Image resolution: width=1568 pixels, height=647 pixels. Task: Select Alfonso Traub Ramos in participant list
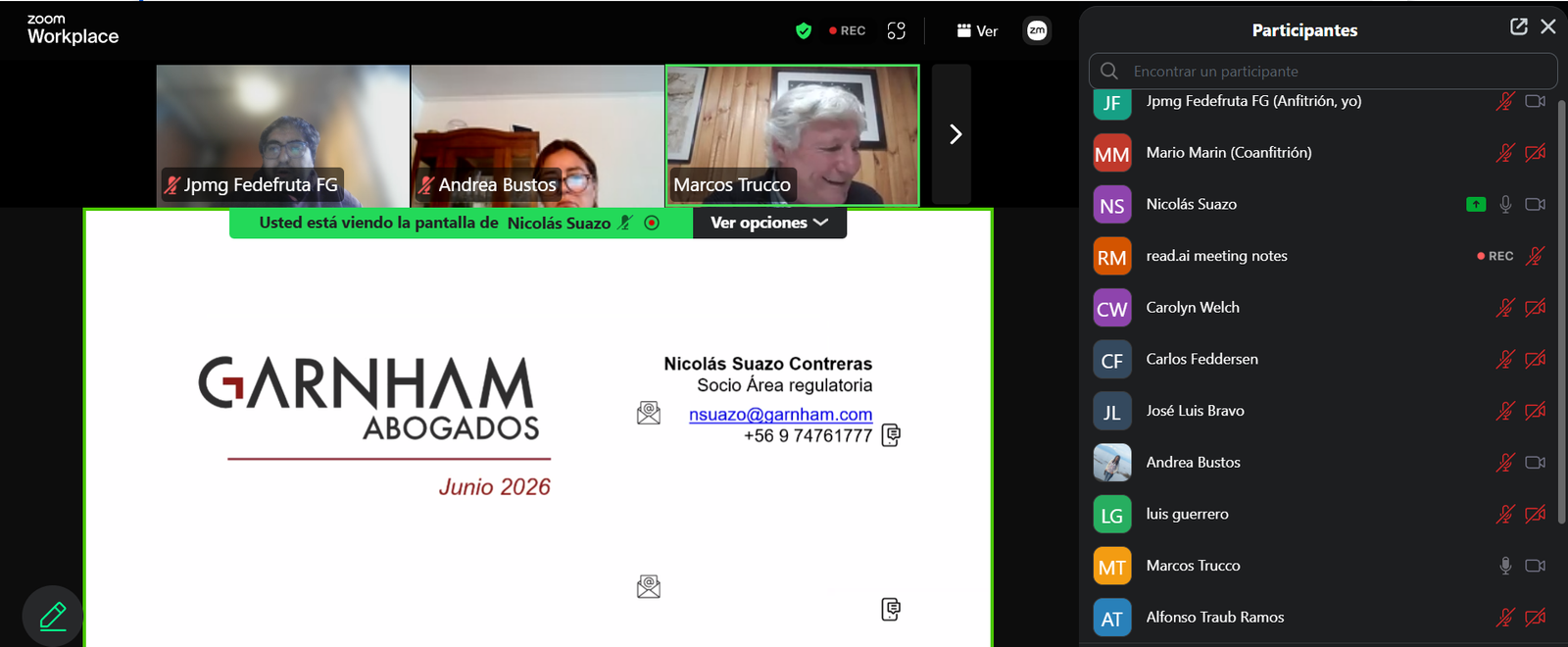1319,618
